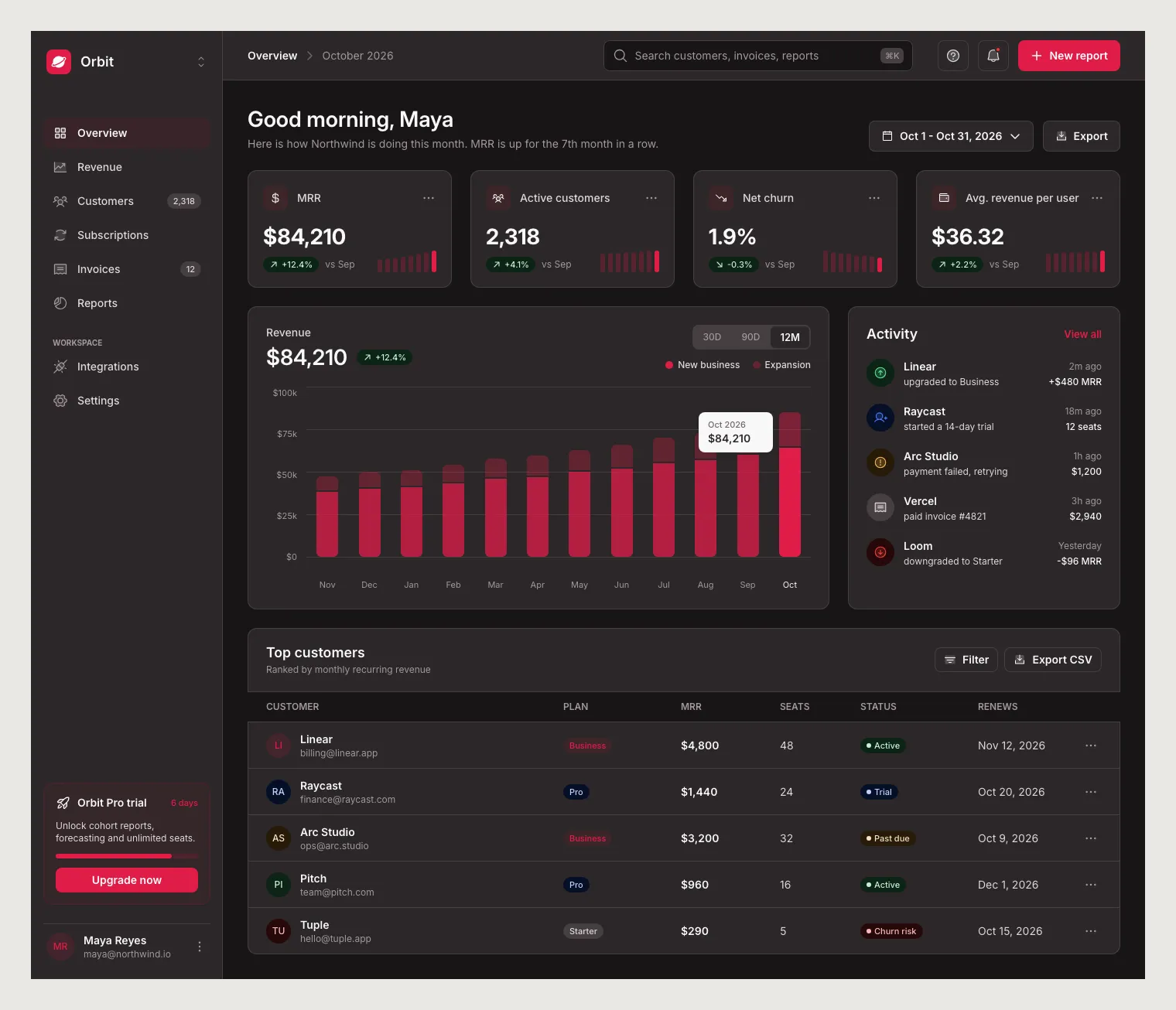Image resolution: width=1176 pixels, height=1010 pixels.
Task: Open the Active customers card options menu
Action: (651, 198)
